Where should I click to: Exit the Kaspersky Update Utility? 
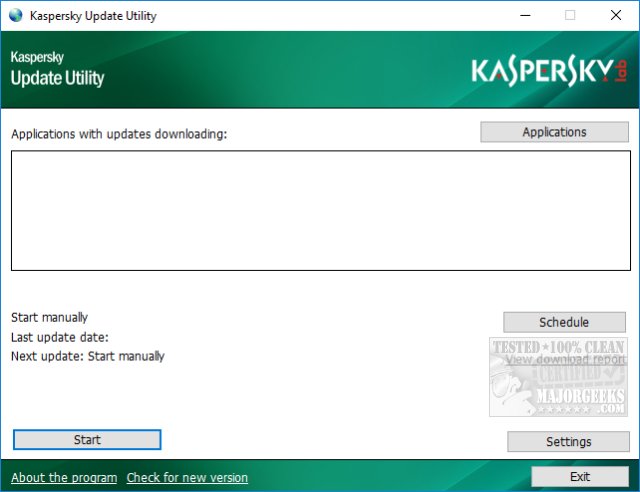pyautogui.click(x=580, y=476)
